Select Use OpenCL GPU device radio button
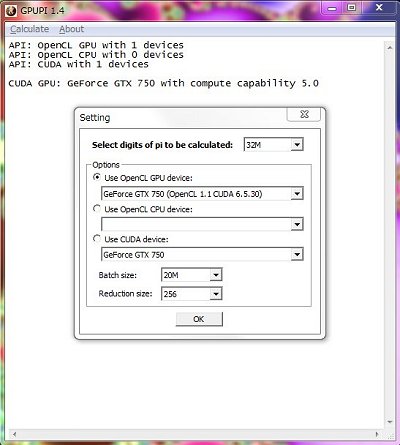Screen dimensions: 400x445 (96, 177)
